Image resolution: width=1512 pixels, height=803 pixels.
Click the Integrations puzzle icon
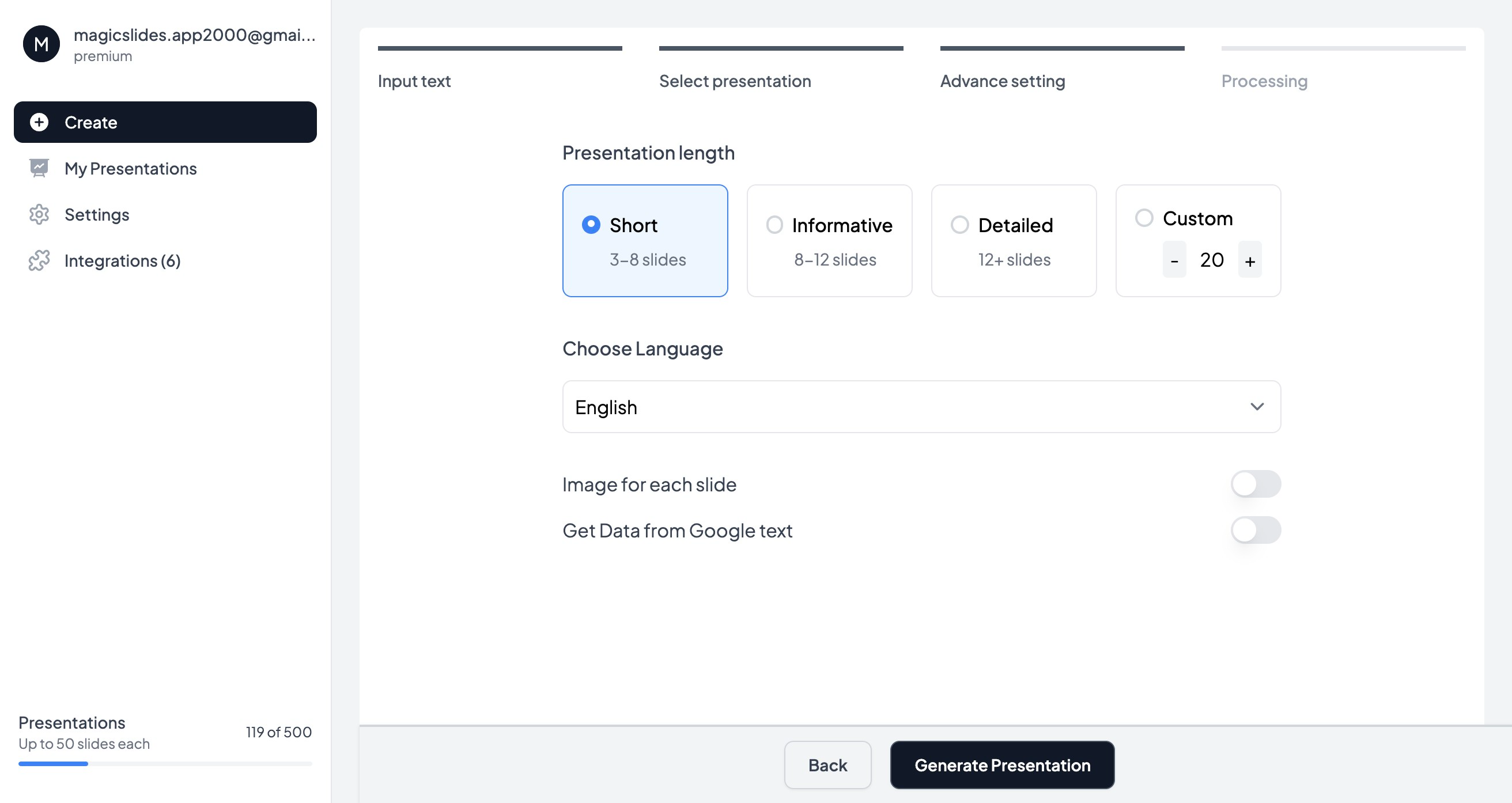(x=39, y=260)
